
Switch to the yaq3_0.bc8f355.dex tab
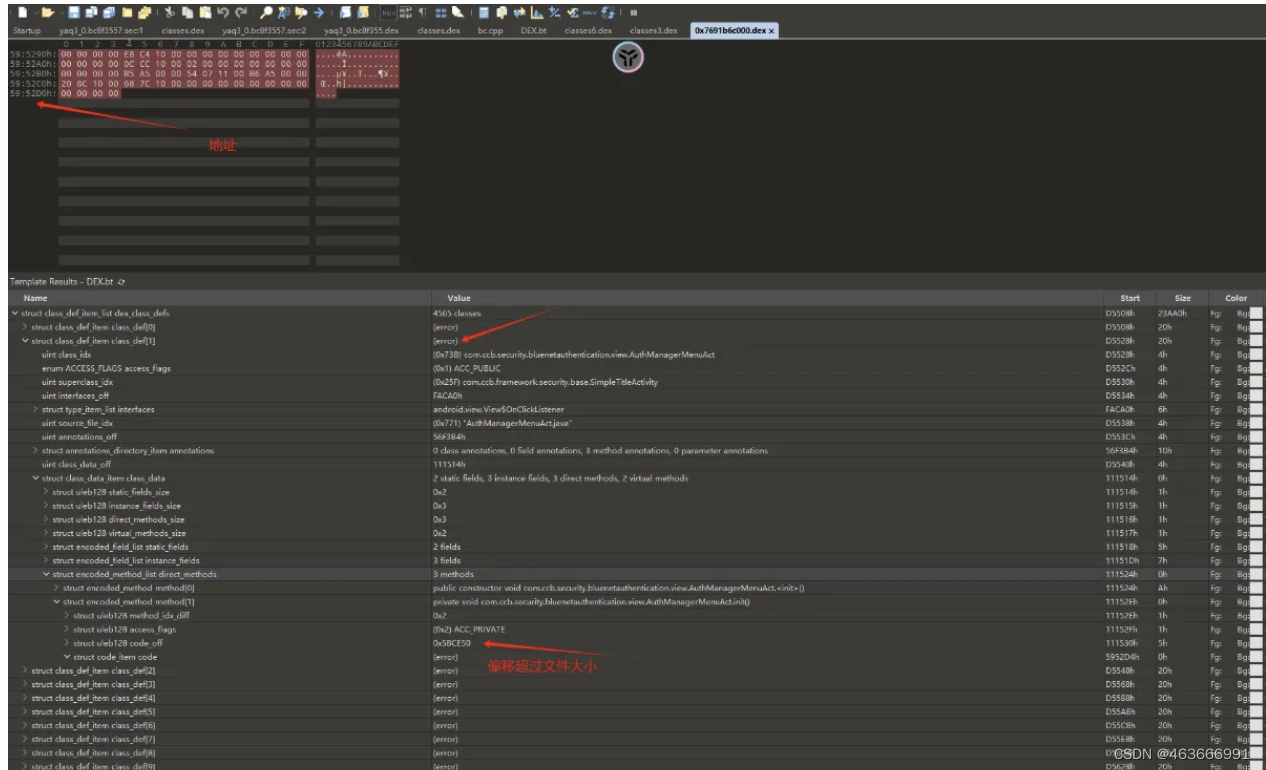coord(361,31)
